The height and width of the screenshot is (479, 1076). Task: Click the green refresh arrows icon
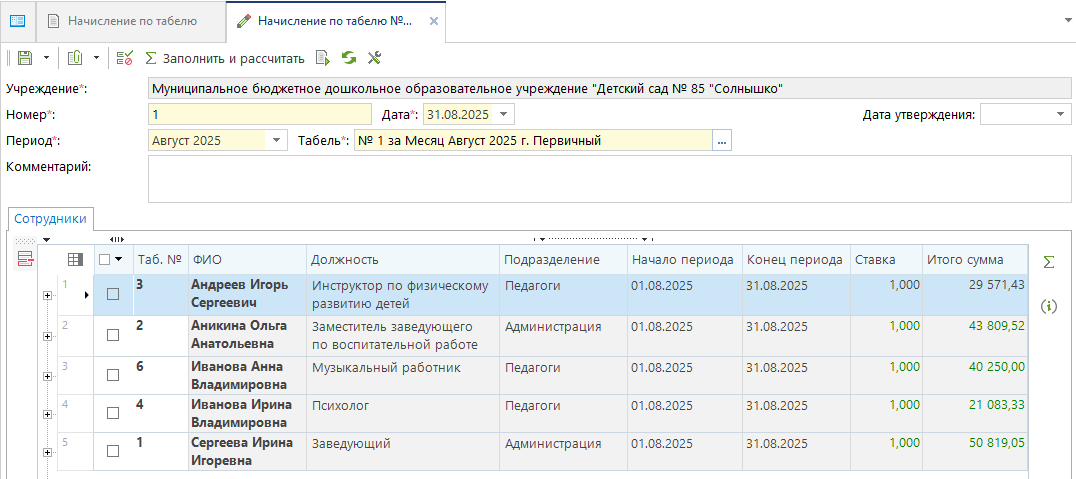coord(349,58)
